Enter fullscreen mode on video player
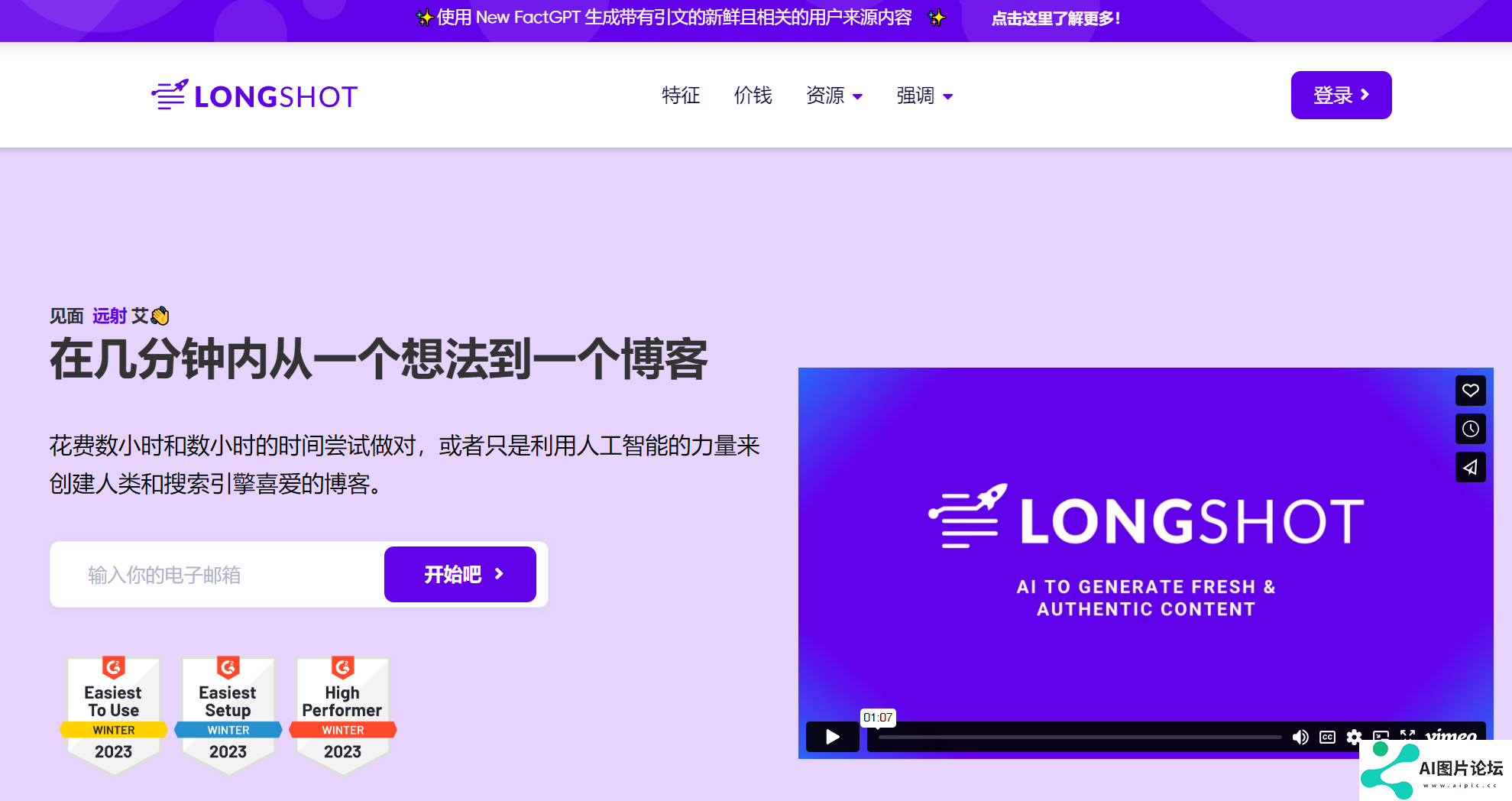Image resolution: width=1512 pixels, height=801 pixels. tap(1407, 735)
